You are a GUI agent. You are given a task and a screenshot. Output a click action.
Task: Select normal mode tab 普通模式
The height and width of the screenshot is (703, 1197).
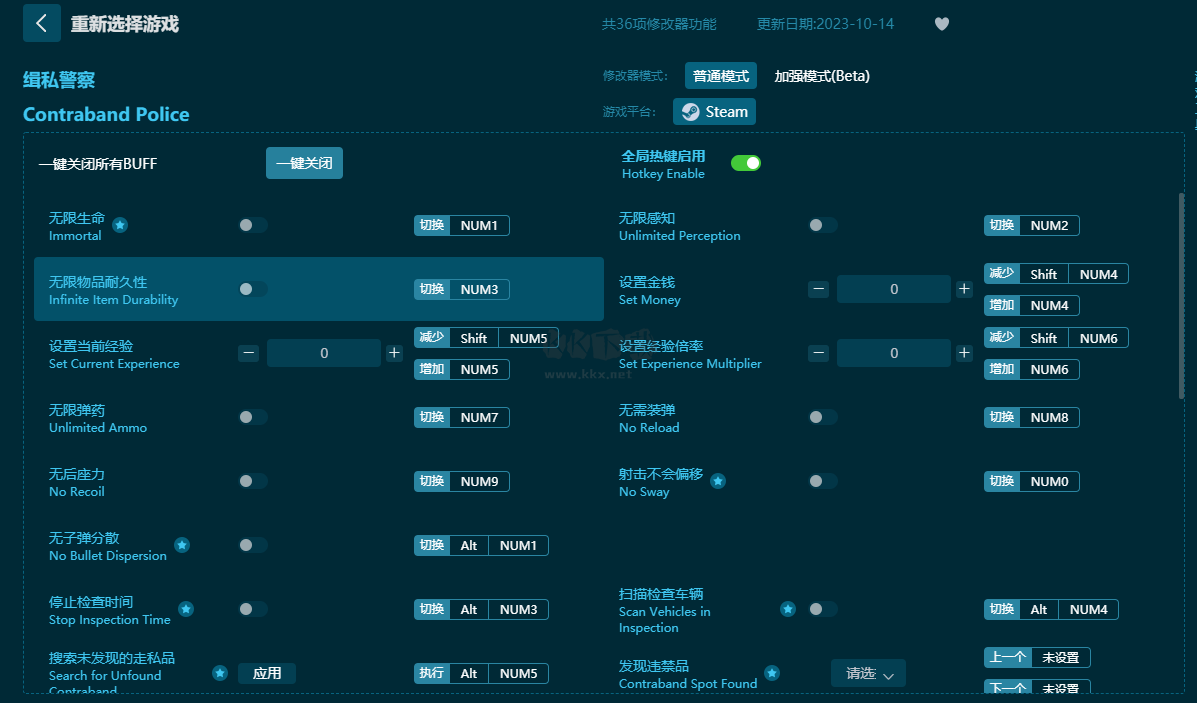coord(721,76)
